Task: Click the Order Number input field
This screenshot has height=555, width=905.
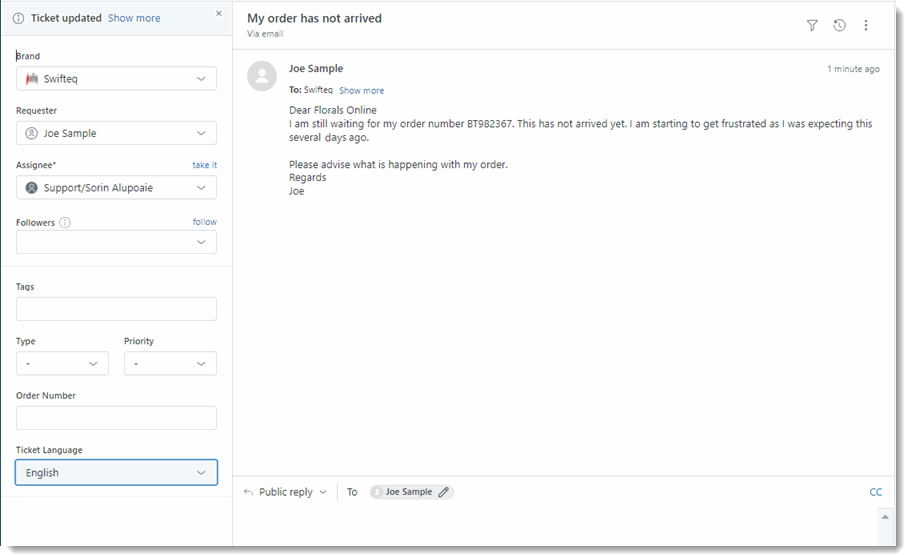Action: pyautogui.click(x=117, y=418)
